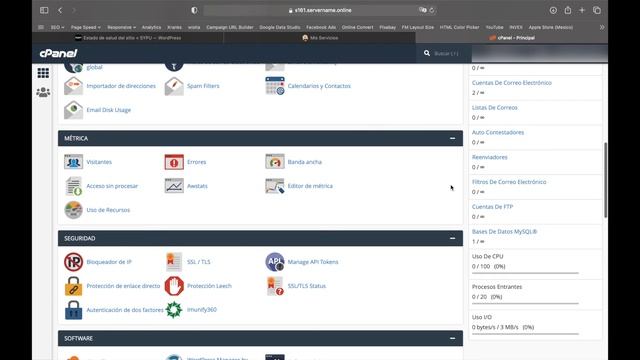
Task: Open the Page Speed bookmarks dropdown
Action: 86,27
